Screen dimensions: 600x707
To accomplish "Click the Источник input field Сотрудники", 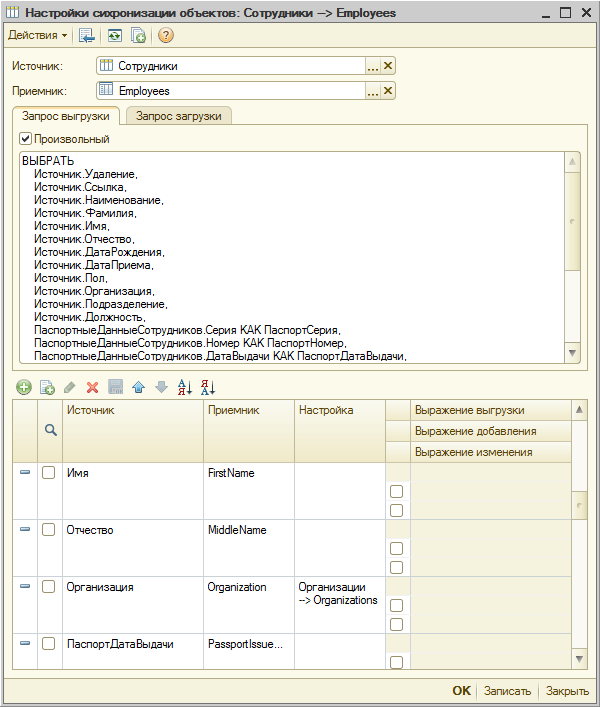I will tap(231, 66).
